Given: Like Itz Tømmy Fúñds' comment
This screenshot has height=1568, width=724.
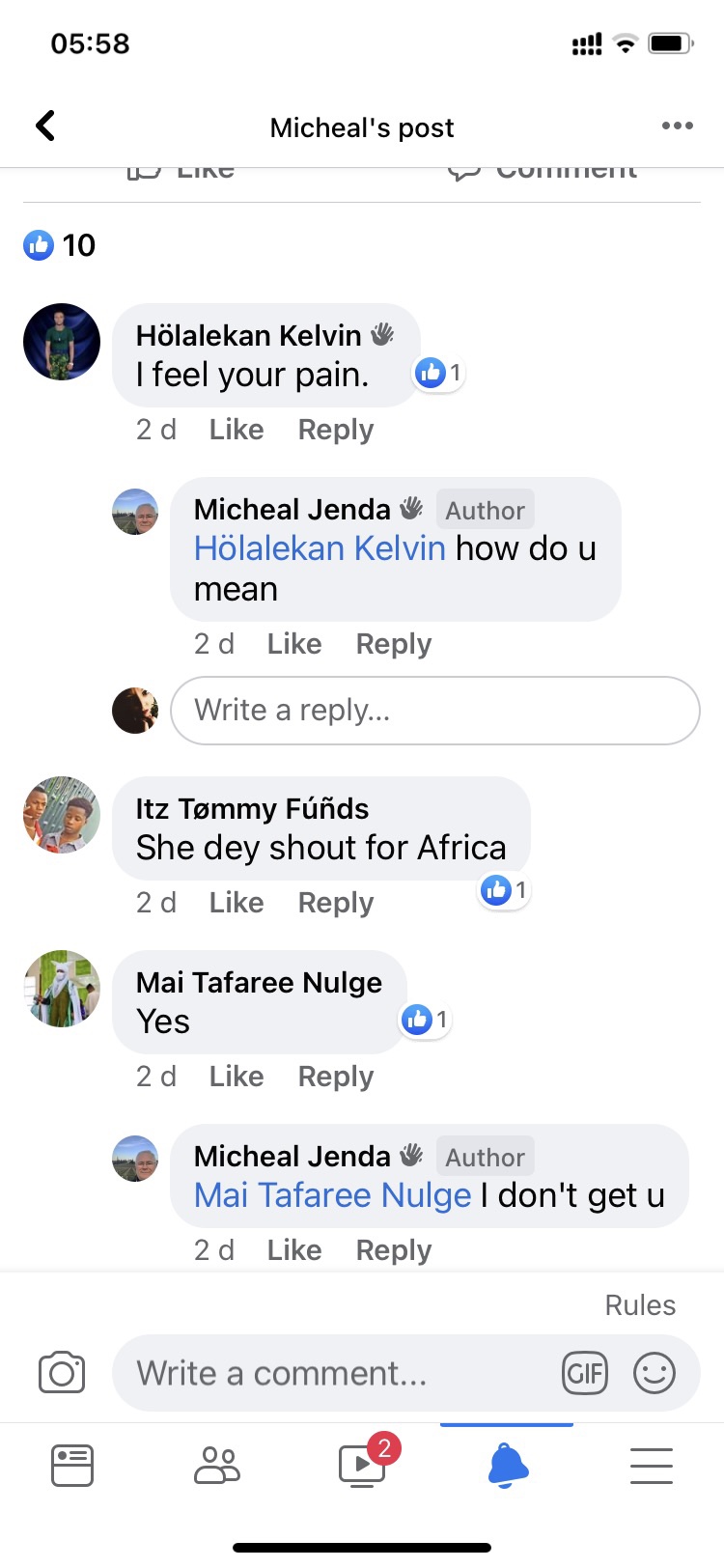Looking at the screenshot, I should click(237, 903).
